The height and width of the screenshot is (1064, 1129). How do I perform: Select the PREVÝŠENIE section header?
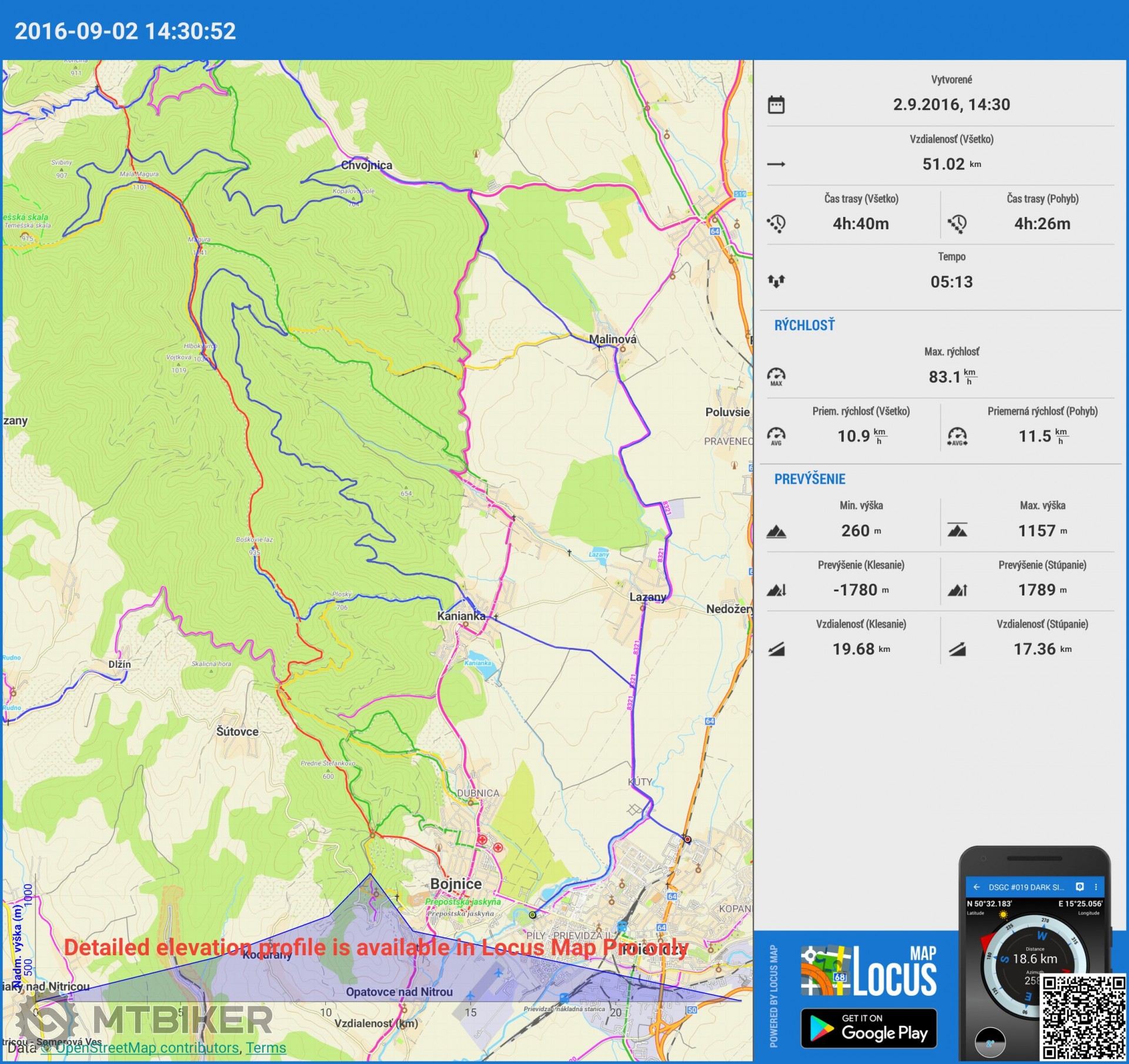pyautogui.click(x=809, y=479)
